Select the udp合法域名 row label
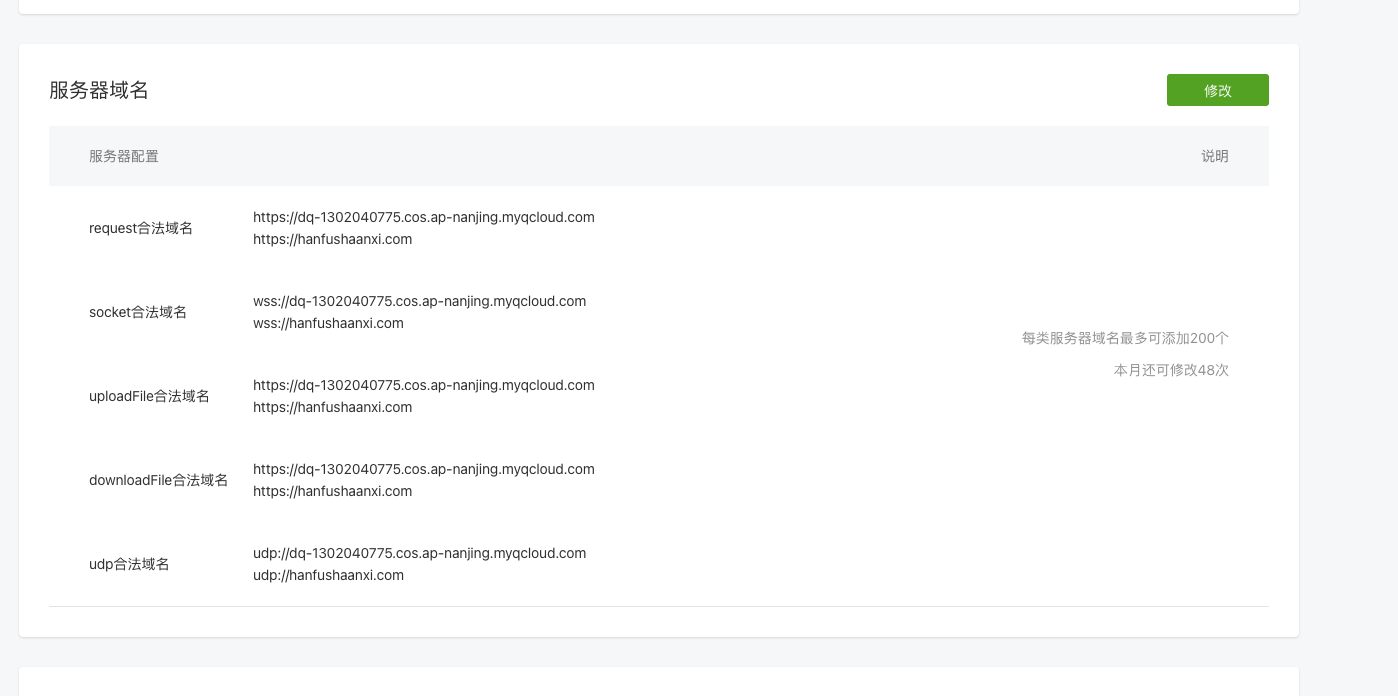This screenshot has height=696, width=1398. click(x=129, y=564)
